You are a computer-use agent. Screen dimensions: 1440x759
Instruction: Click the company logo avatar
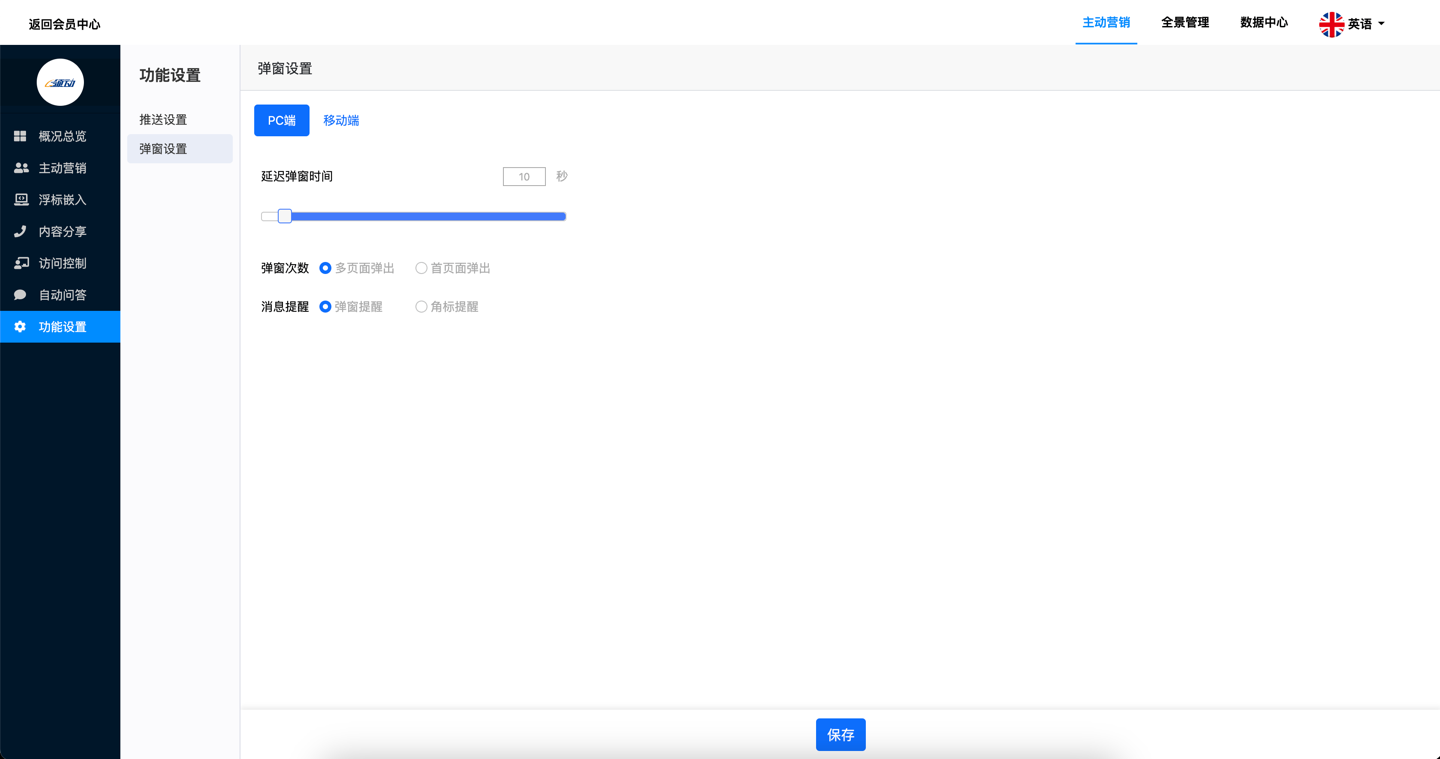tap(60, 82)
